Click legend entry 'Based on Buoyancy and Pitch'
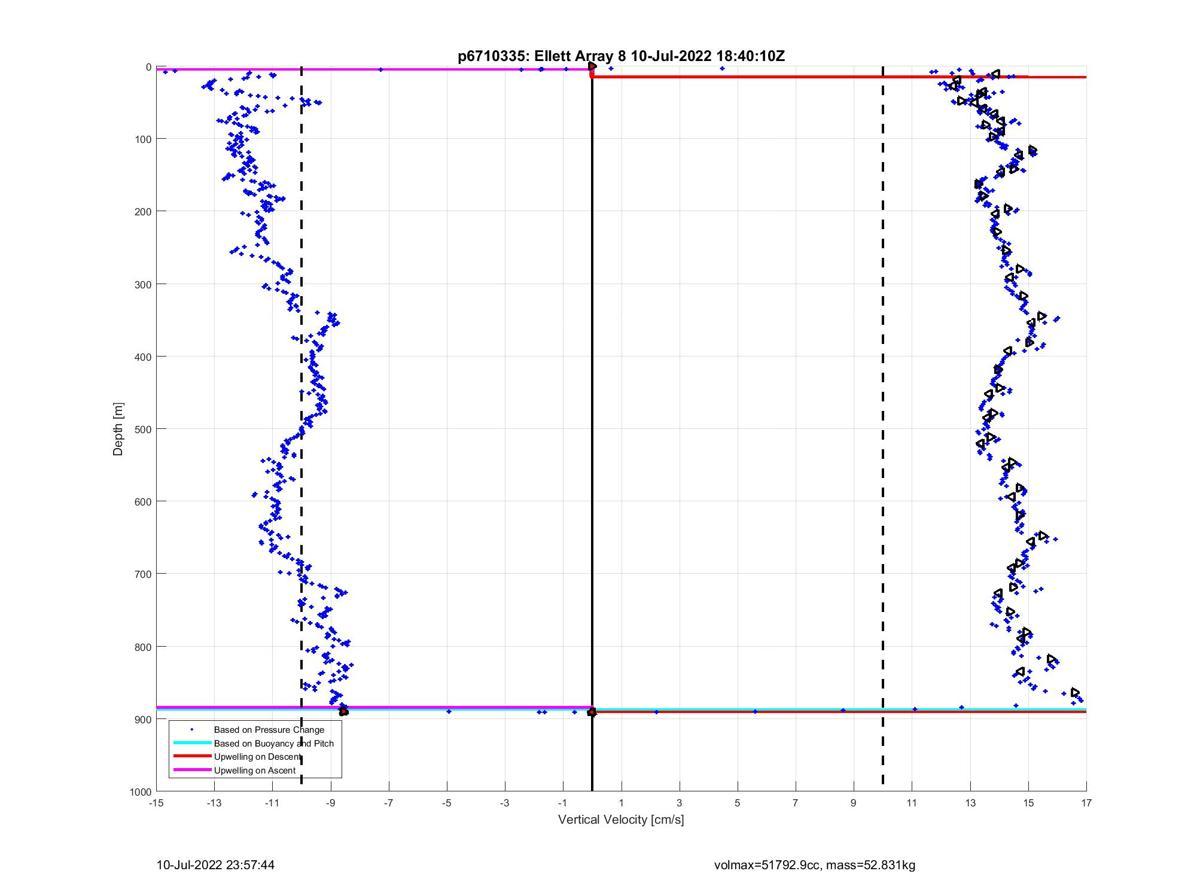Screen dimensions: 1200x889 [x=274, y=743]
